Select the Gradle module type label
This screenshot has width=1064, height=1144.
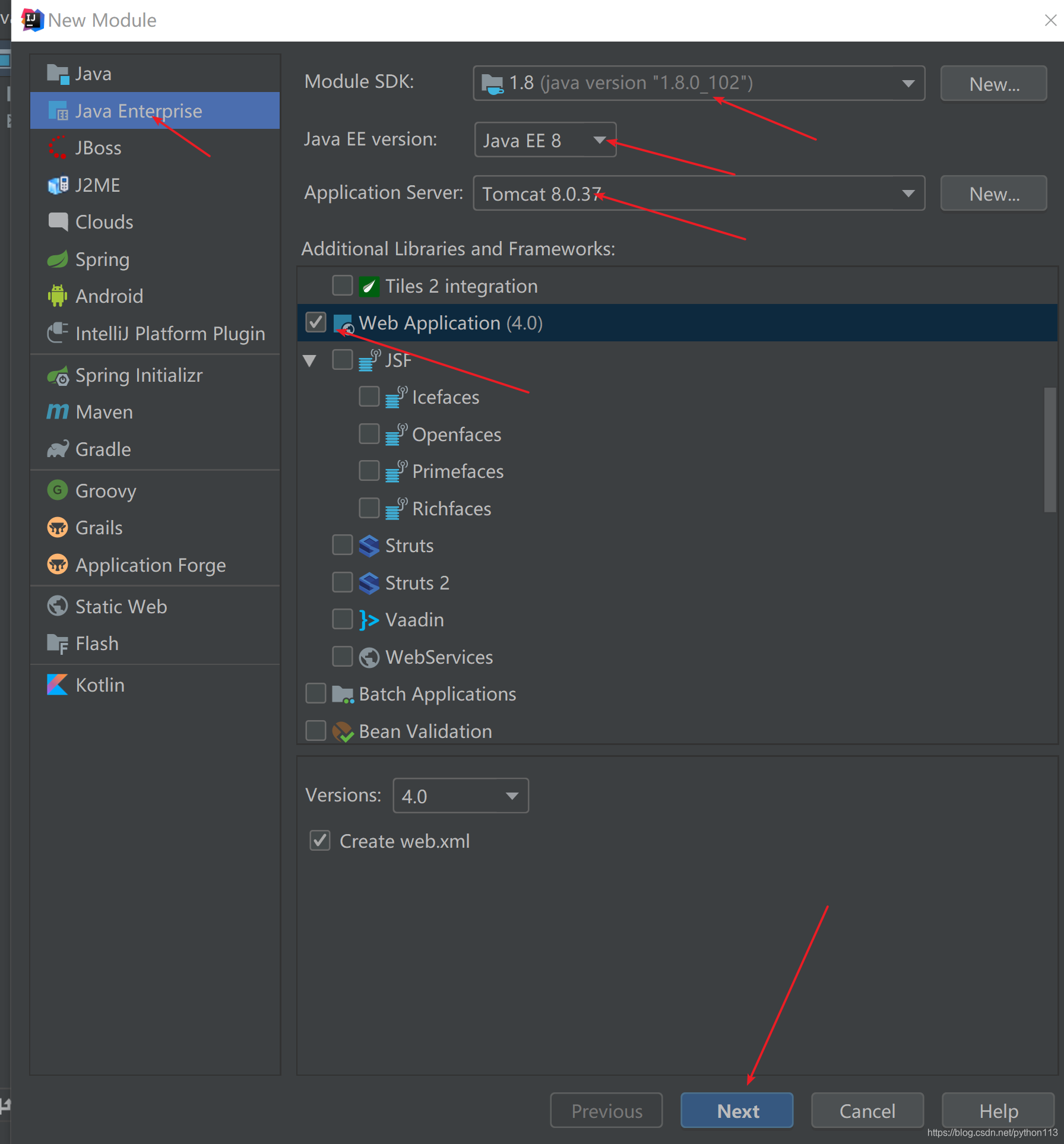[x=103, y=449]
